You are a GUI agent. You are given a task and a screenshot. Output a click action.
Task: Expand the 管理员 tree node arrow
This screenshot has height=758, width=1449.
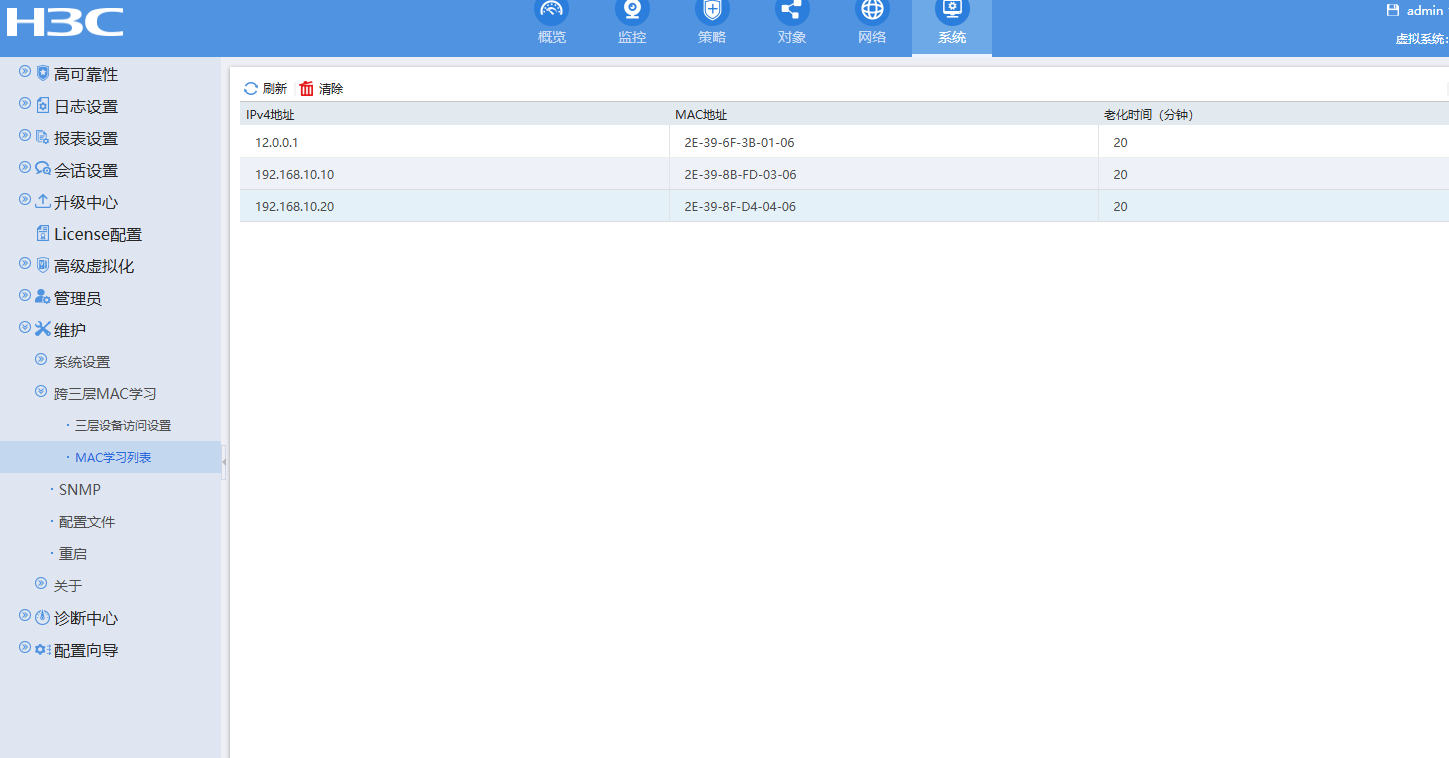click(25, 296)
